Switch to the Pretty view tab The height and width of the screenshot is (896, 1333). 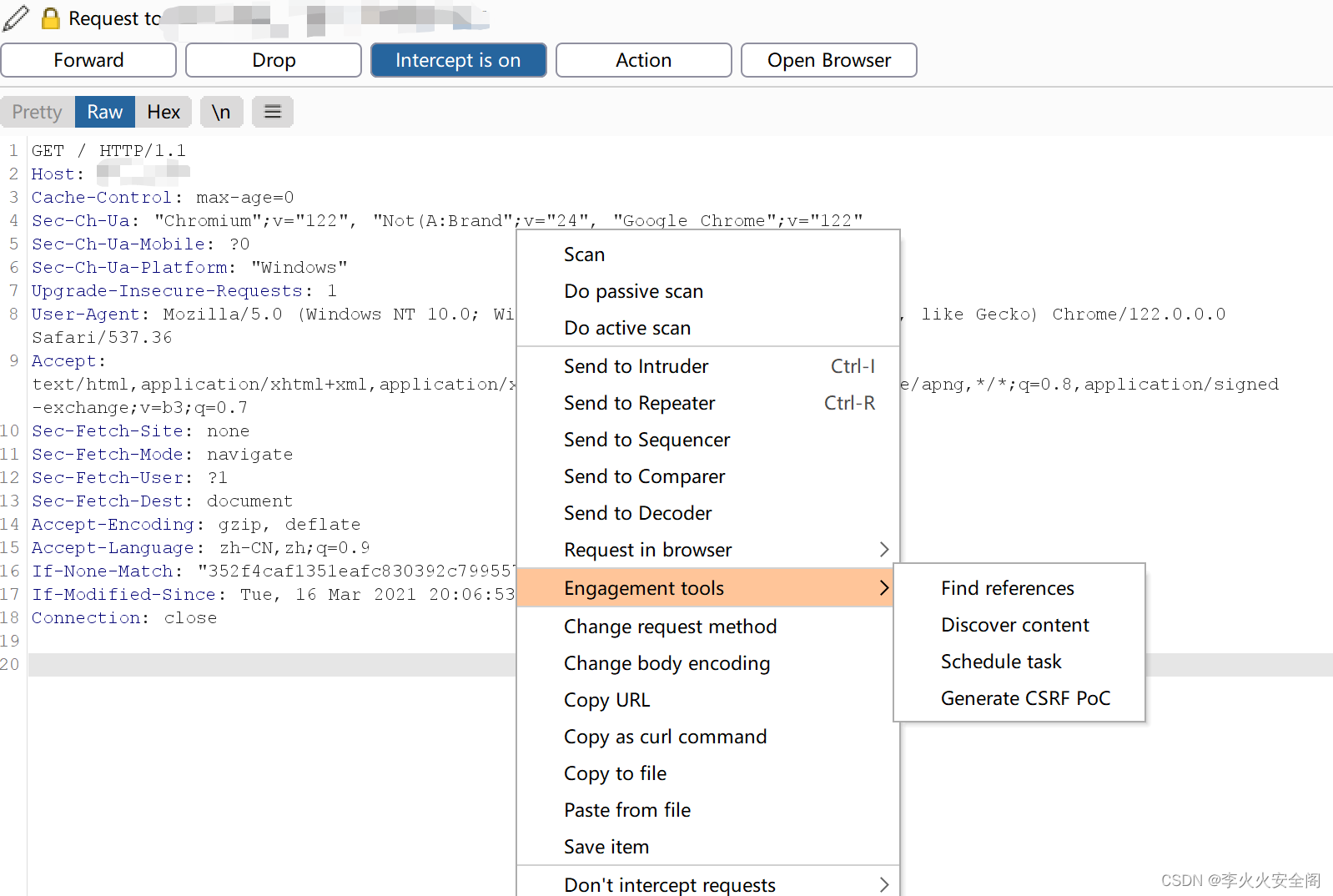38,112
